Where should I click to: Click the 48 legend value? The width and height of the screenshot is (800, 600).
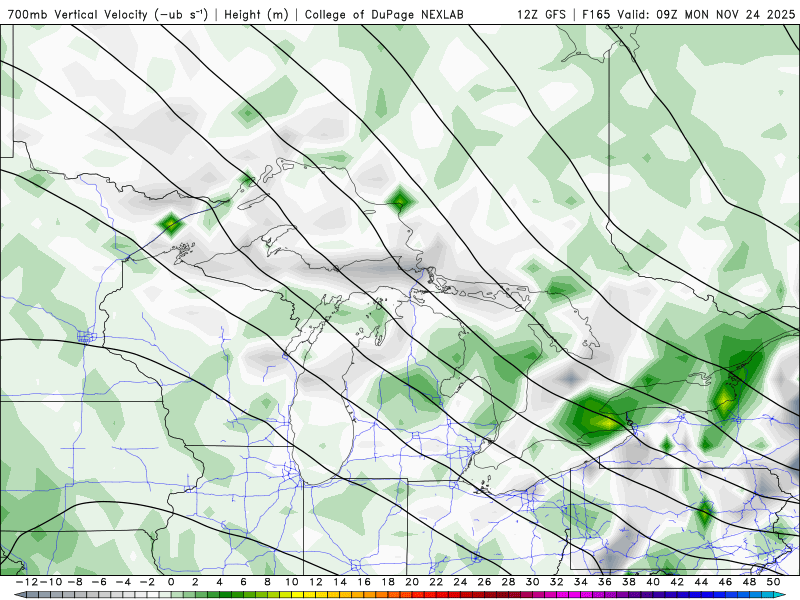coord(749,582)
